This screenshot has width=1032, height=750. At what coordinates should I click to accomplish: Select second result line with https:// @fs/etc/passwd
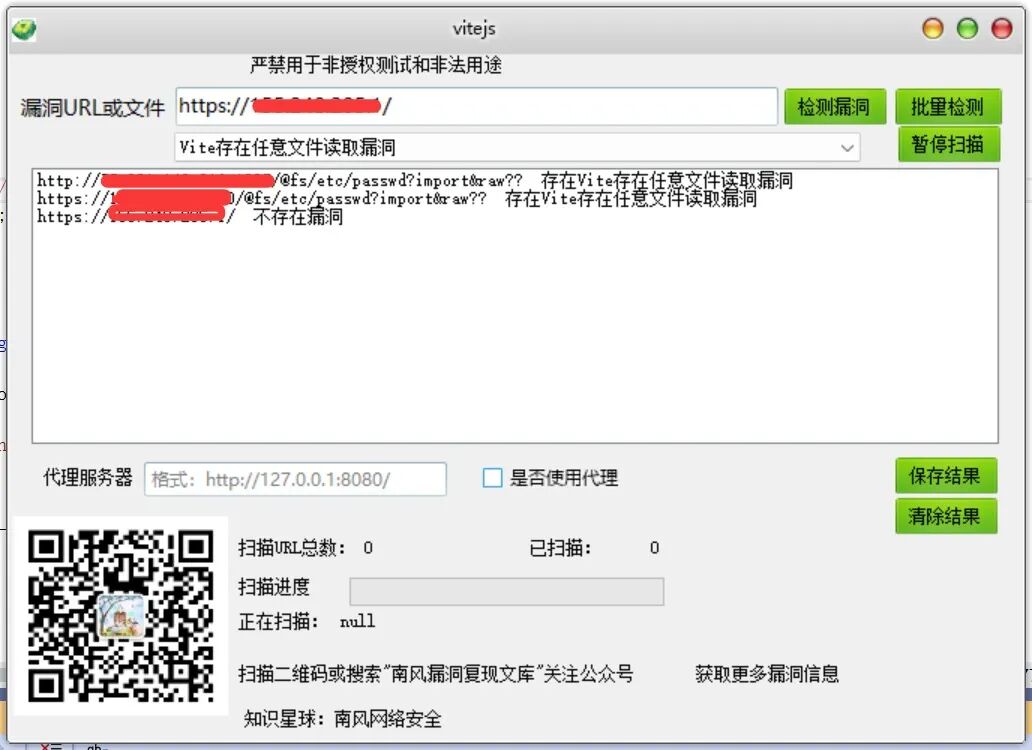(397, 199)
